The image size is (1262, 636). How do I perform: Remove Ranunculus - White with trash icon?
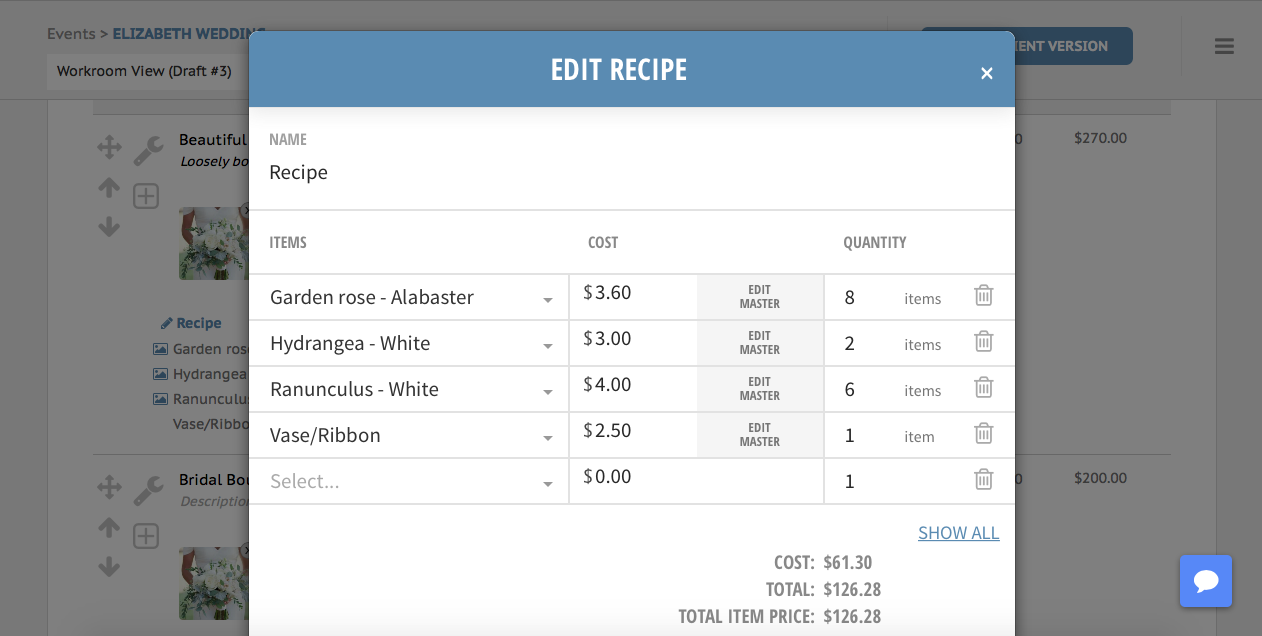[x=984, y=388]
